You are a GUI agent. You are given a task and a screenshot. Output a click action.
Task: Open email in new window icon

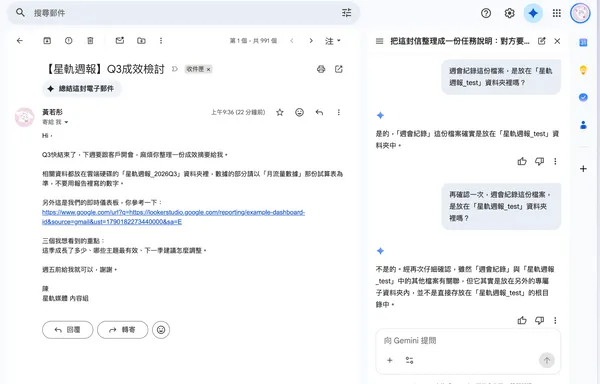339,69
